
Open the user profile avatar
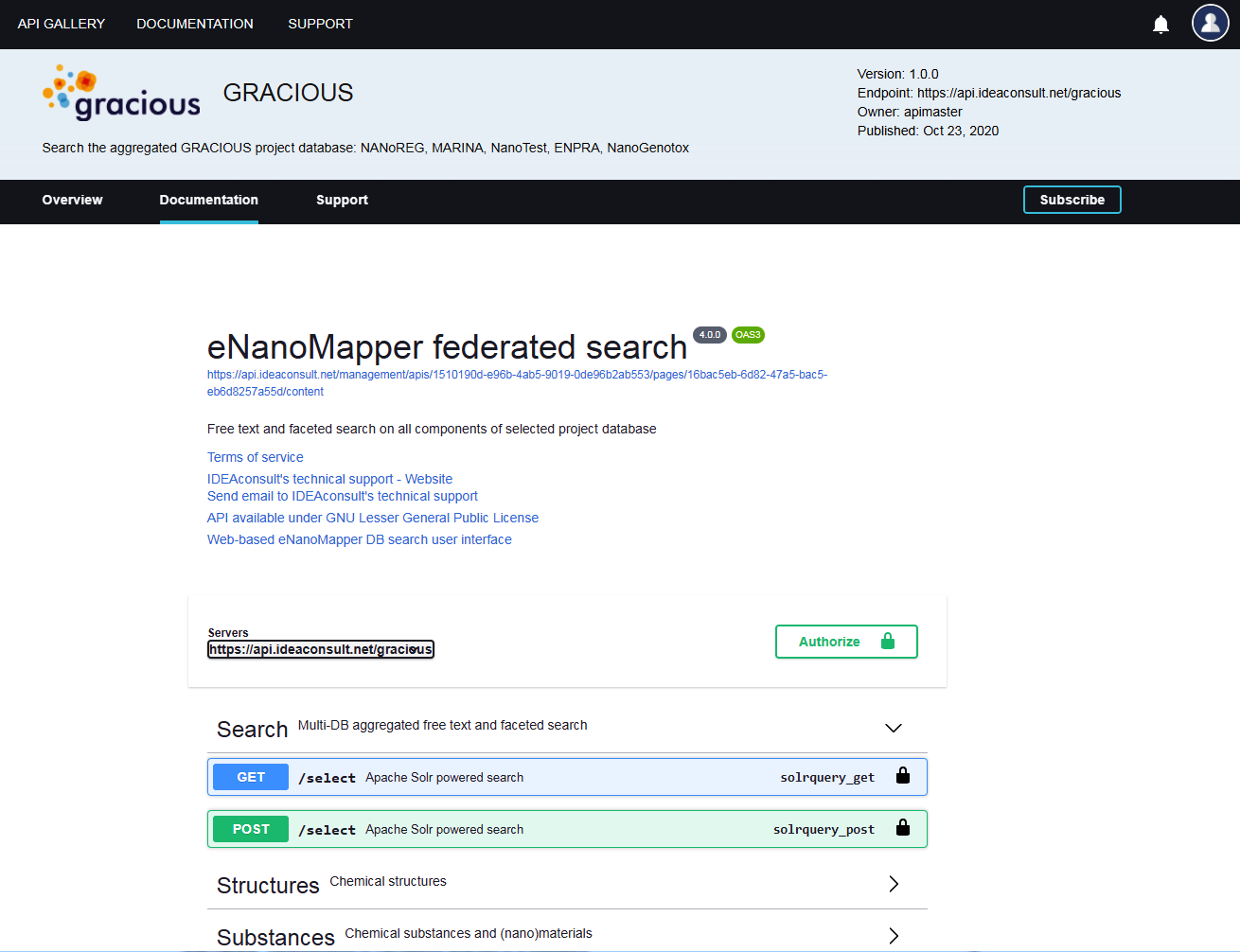1210,24
